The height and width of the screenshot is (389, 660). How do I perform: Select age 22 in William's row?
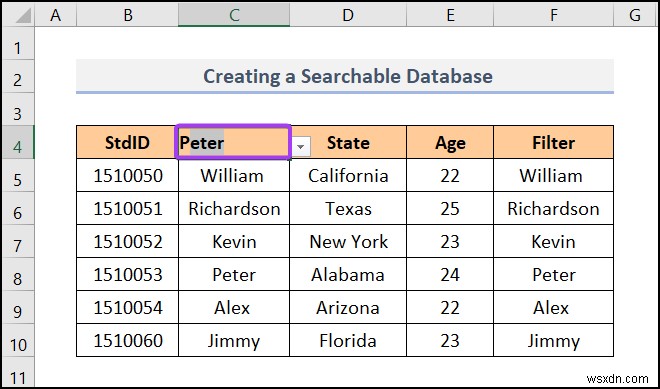click(450, 175)
